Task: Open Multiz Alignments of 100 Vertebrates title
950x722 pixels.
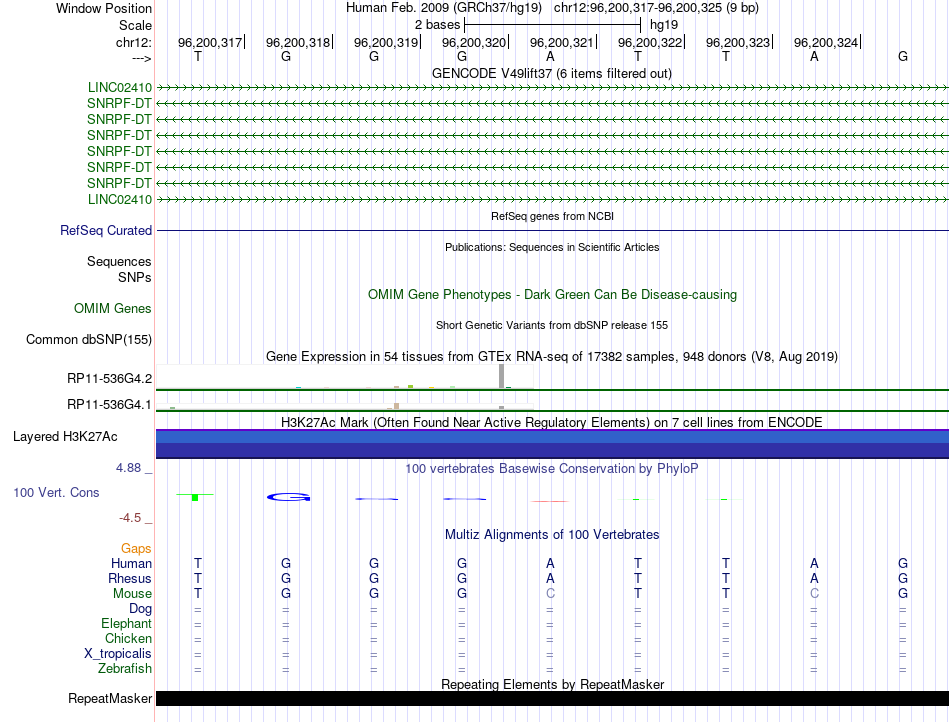Action: pos(552,534)
